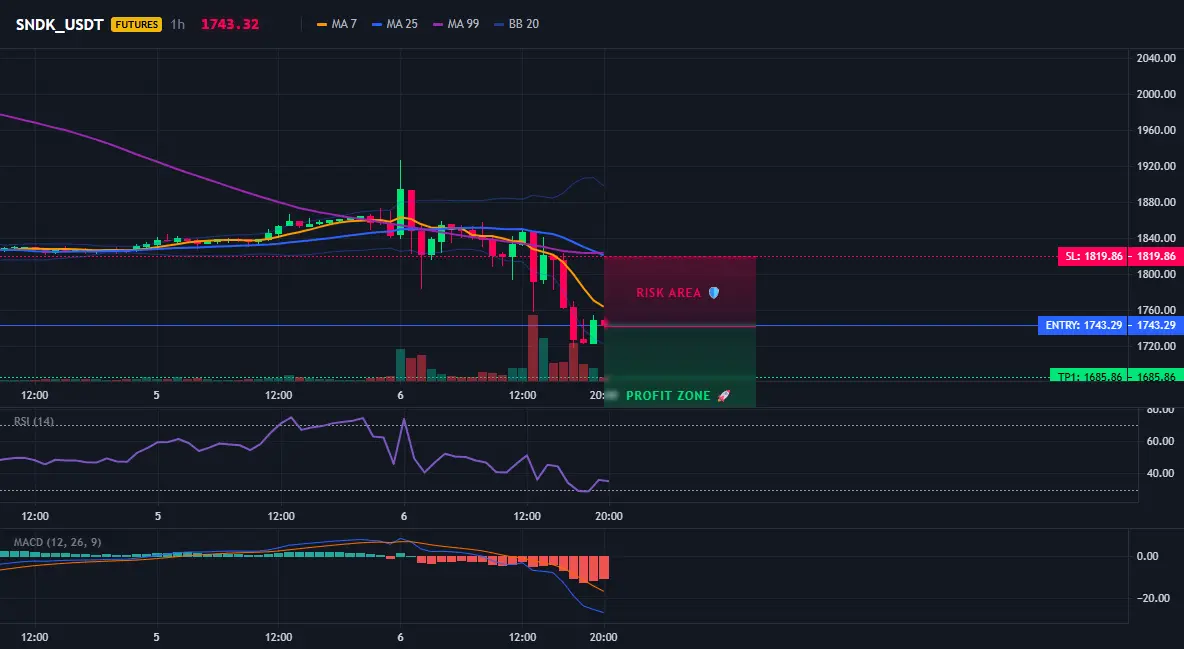Click the rocket icon beside PROFIT ZONE
This screenshot has width=1184, height=649.
(723, 395)
